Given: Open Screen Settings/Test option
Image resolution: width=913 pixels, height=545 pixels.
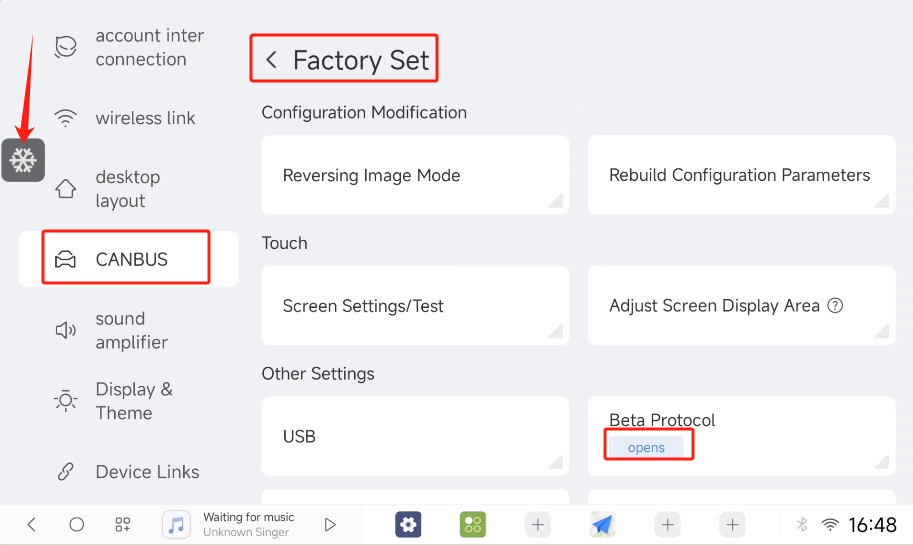Looking at the screenshot, I should coord(415,306).
